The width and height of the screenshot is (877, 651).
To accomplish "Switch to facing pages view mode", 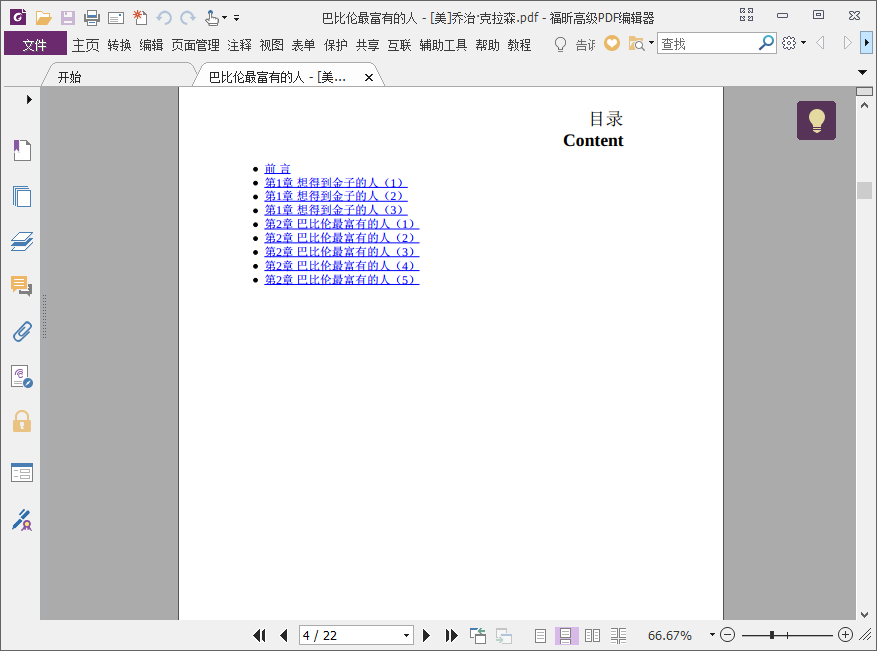I will click(592, 635).
